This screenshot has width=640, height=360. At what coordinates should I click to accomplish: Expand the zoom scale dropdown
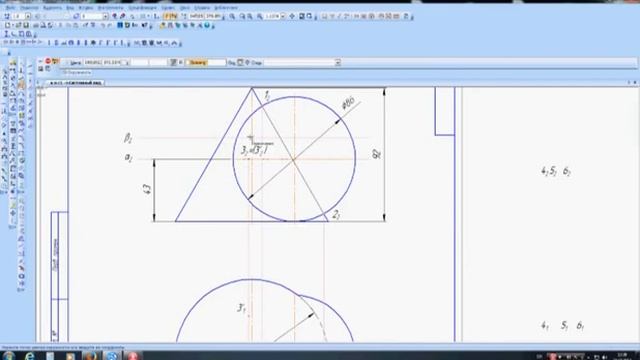point(283,16)
